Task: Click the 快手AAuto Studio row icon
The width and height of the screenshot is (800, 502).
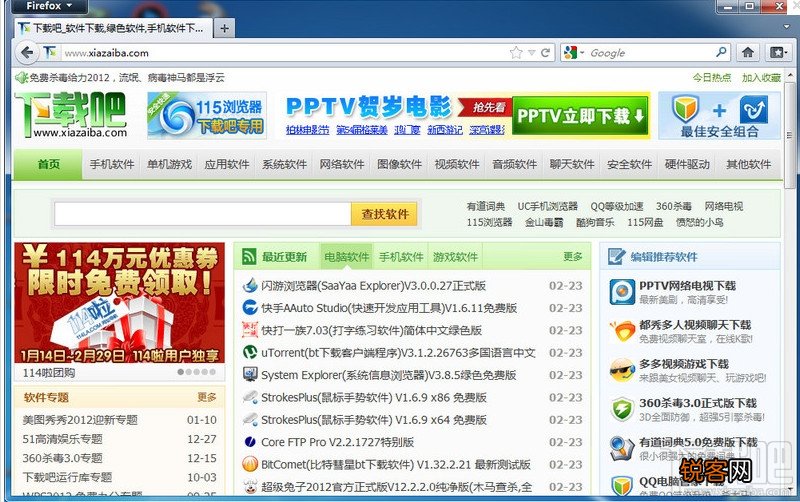Action: (x=249, y=308)
